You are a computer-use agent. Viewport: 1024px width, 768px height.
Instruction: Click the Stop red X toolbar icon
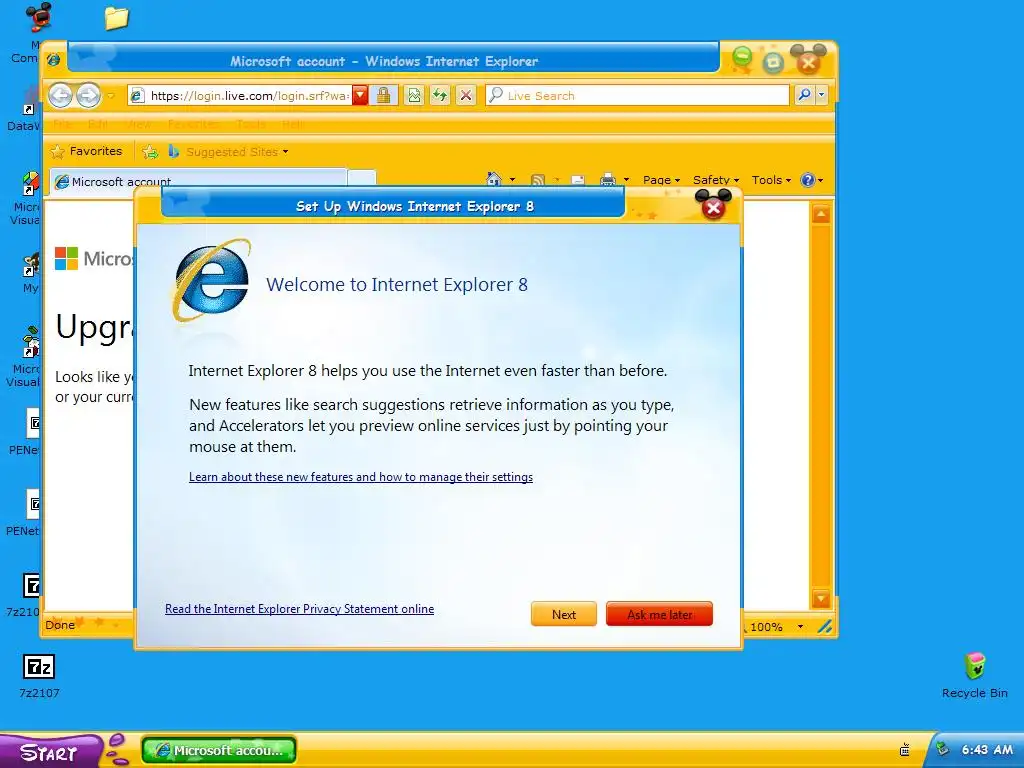click(x=466, y=95)
